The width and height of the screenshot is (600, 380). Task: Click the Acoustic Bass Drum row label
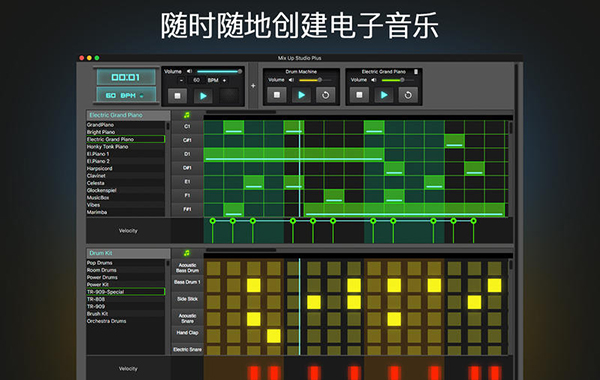click(187, 267)
